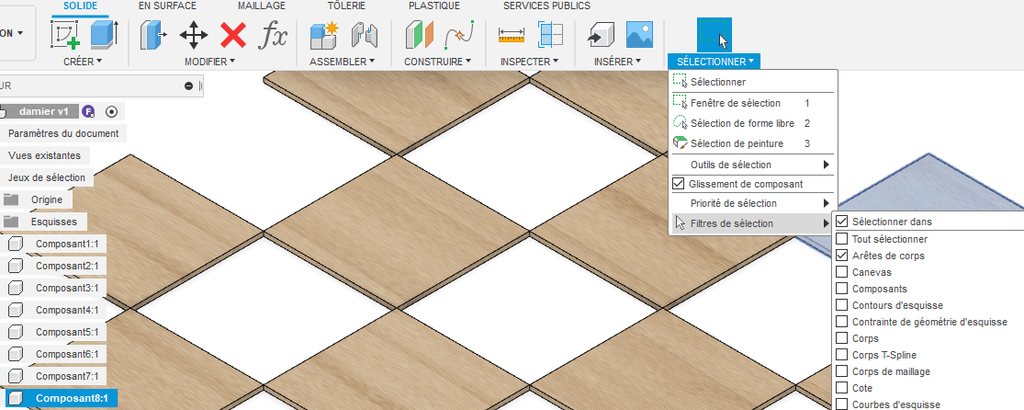
Task: Click the Insert Canvas image icon
Action: [x=639, y=35]
